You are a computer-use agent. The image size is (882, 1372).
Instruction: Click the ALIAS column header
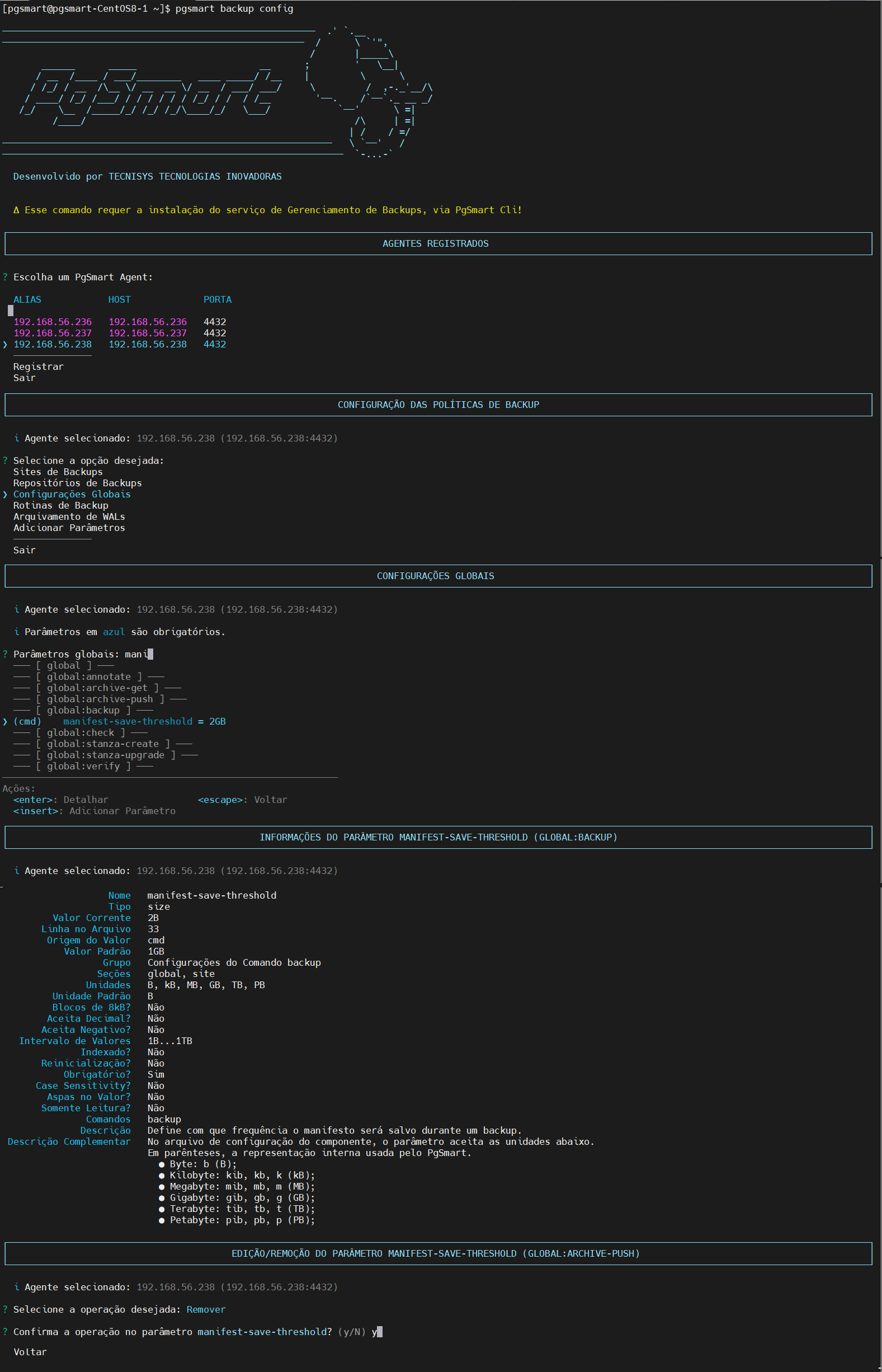coord(27,299)
